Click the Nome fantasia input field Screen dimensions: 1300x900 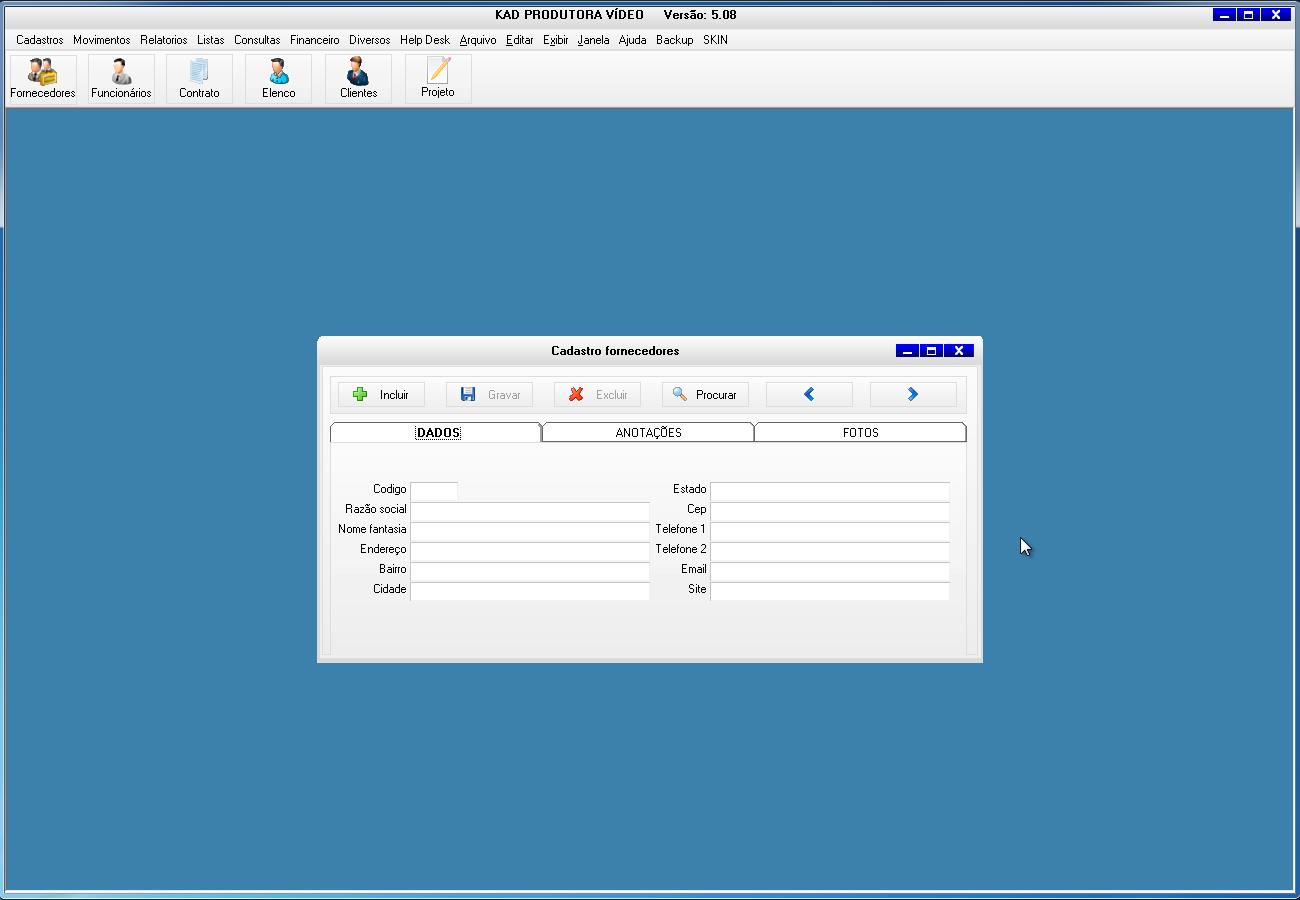point(530,531)
